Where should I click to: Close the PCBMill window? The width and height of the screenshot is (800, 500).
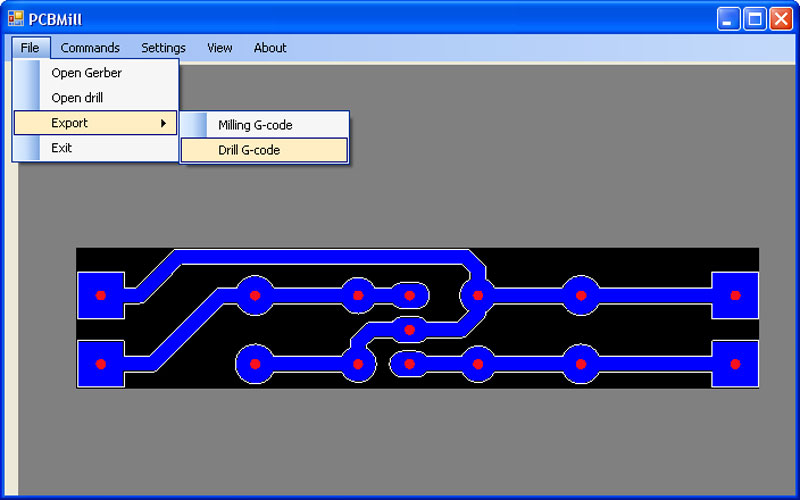[x=781, y=19]
